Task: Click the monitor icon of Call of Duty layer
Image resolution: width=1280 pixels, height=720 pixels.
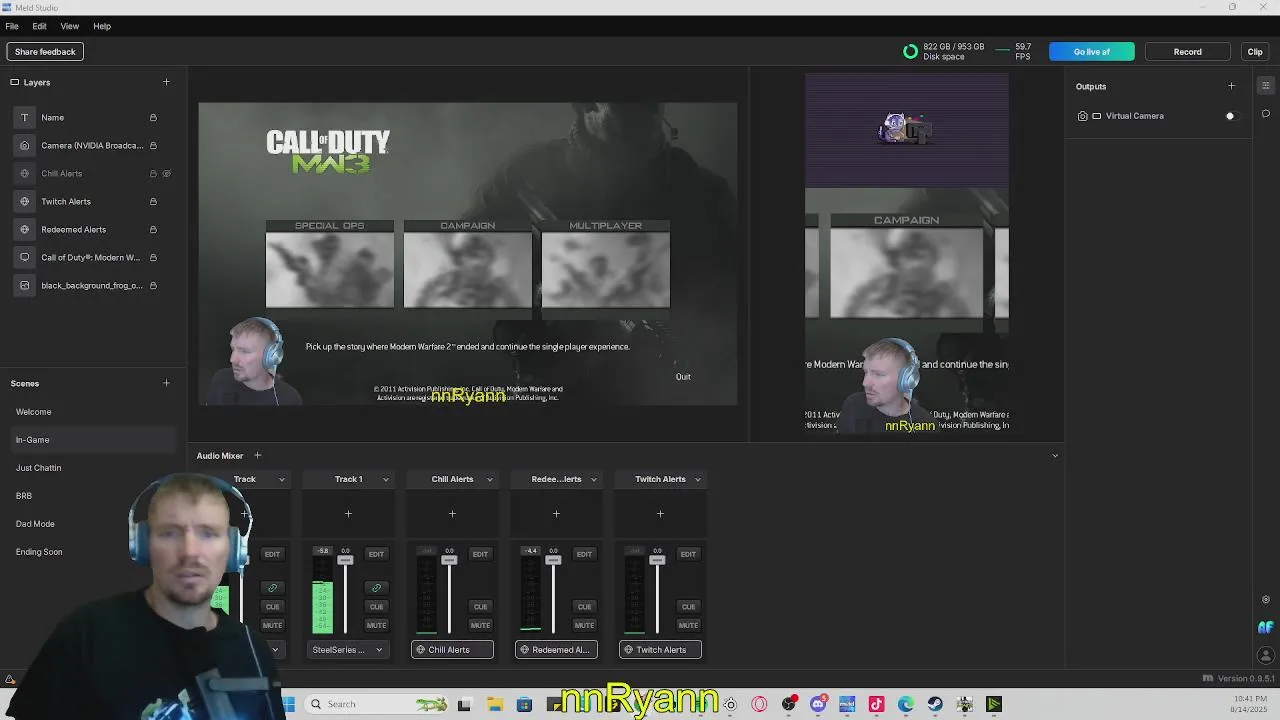Action: click(25, 258)
